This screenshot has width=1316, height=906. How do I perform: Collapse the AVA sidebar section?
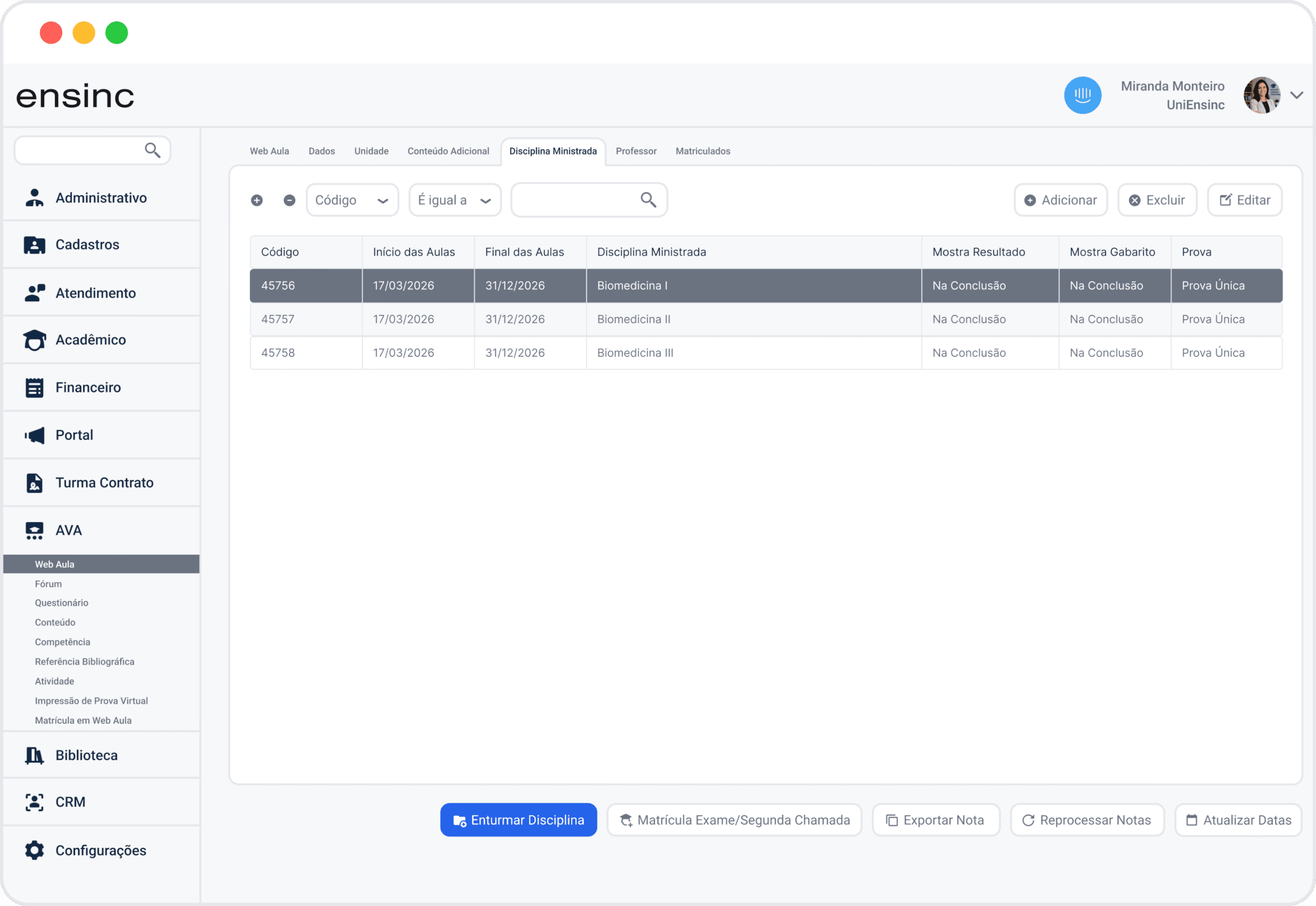pos(101,530)
